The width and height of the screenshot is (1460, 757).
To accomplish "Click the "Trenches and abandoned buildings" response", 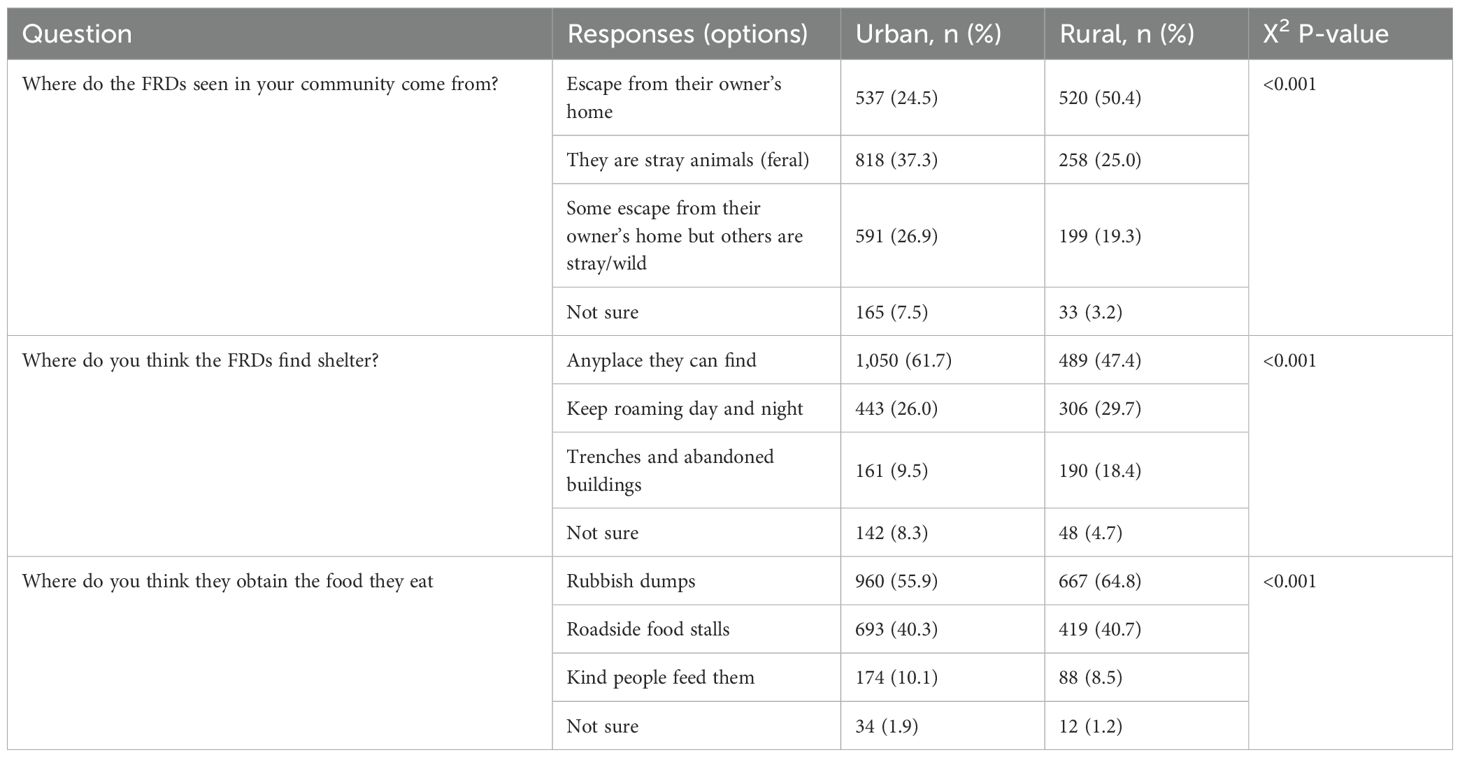I will click(x=670, y=470).
